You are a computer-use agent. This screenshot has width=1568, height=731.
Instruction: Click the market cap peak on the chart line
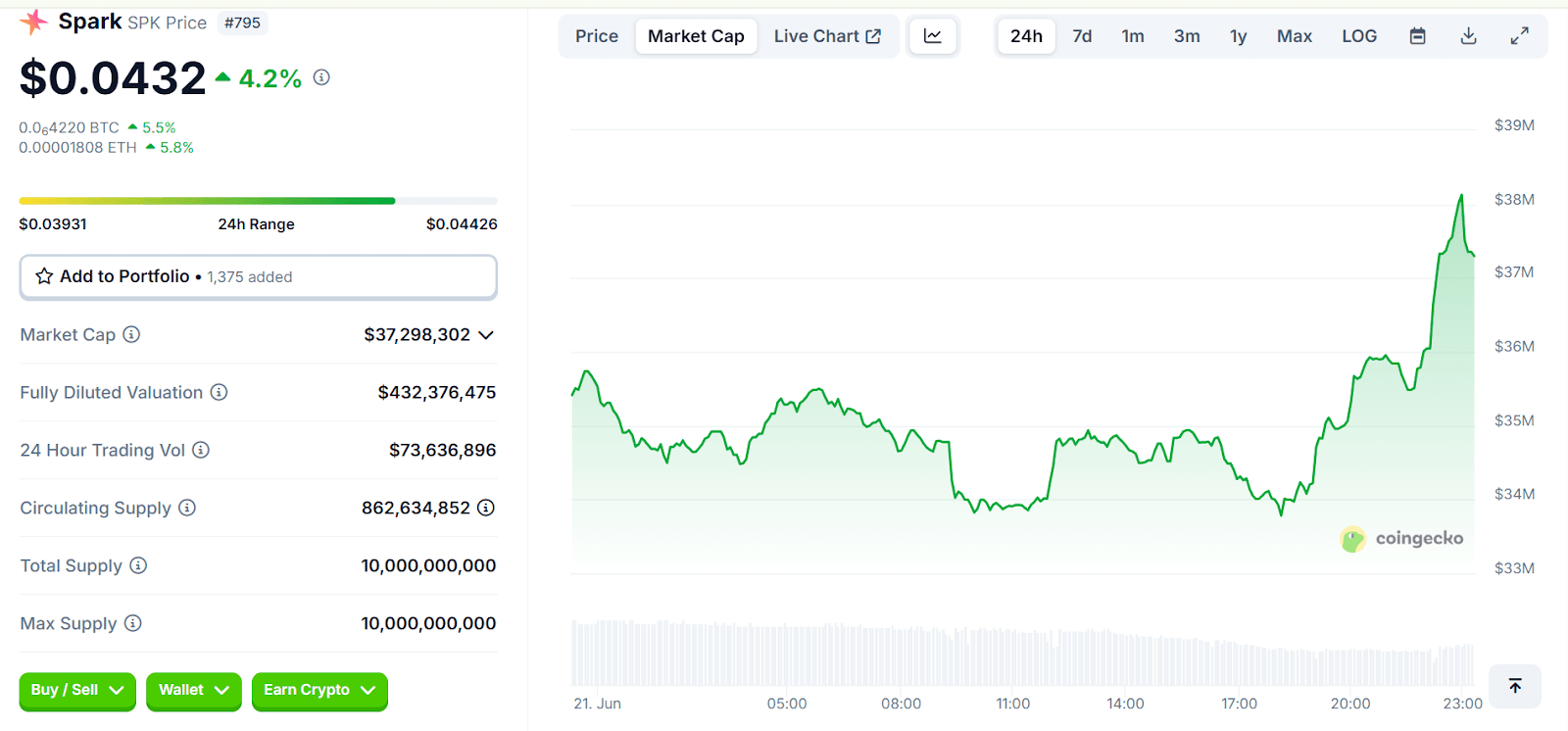pos(1461,196)
